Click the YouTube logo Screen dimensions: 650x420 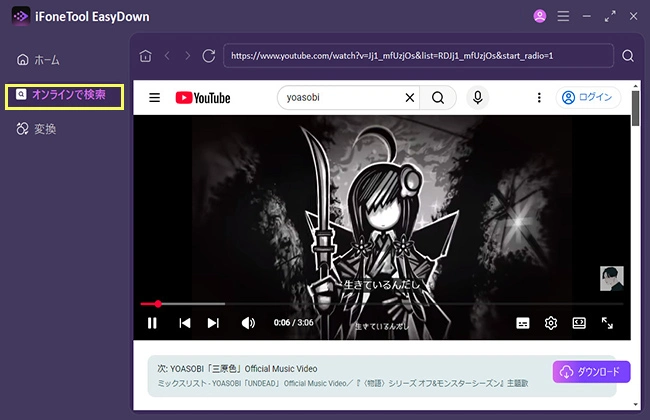coord(203,98)
